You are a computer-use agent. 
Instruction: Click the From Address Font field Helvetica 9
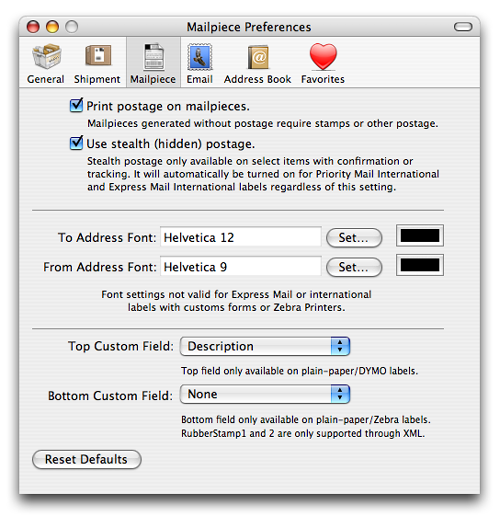pos(241,267)
